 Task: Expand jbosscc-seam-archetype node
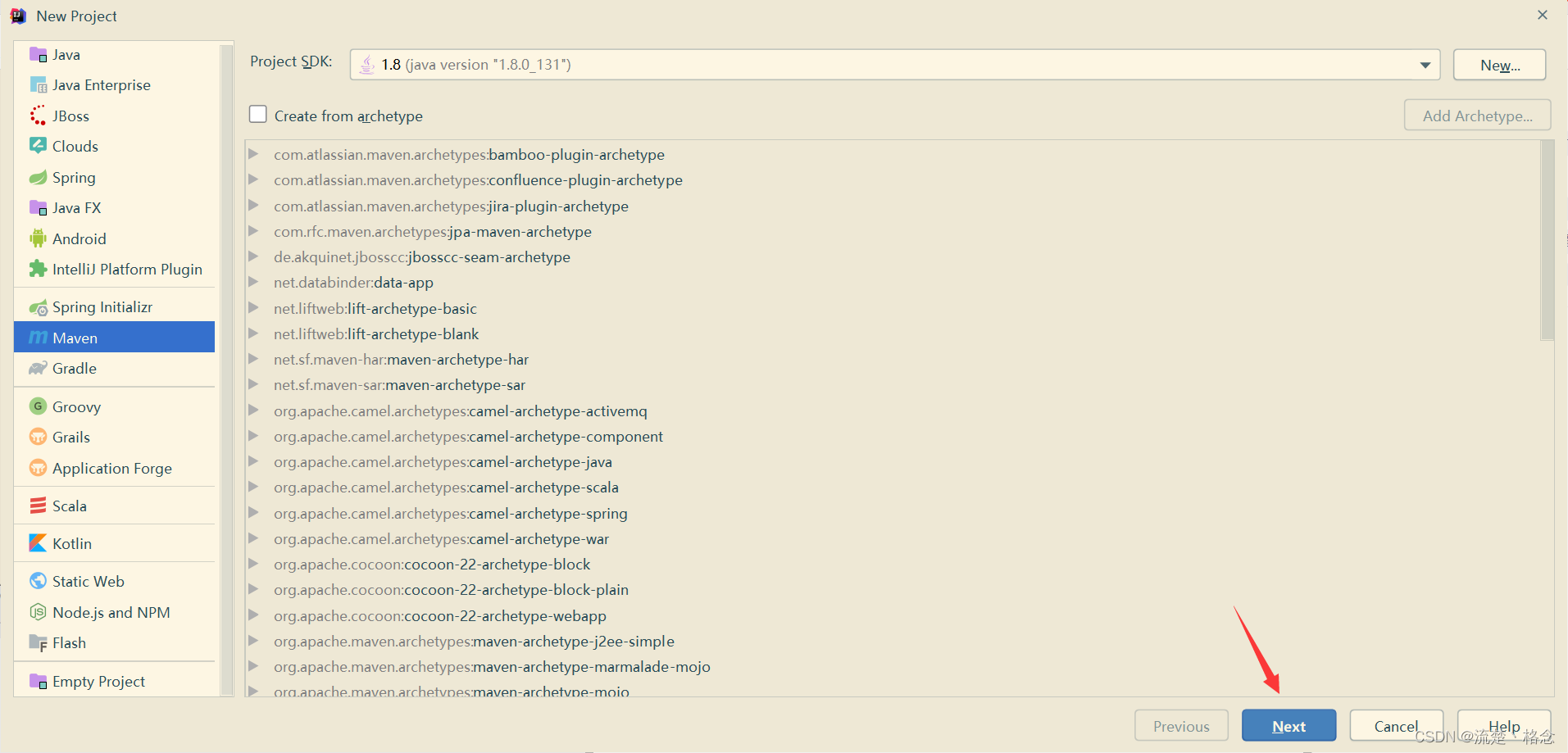tap(254, 256)
